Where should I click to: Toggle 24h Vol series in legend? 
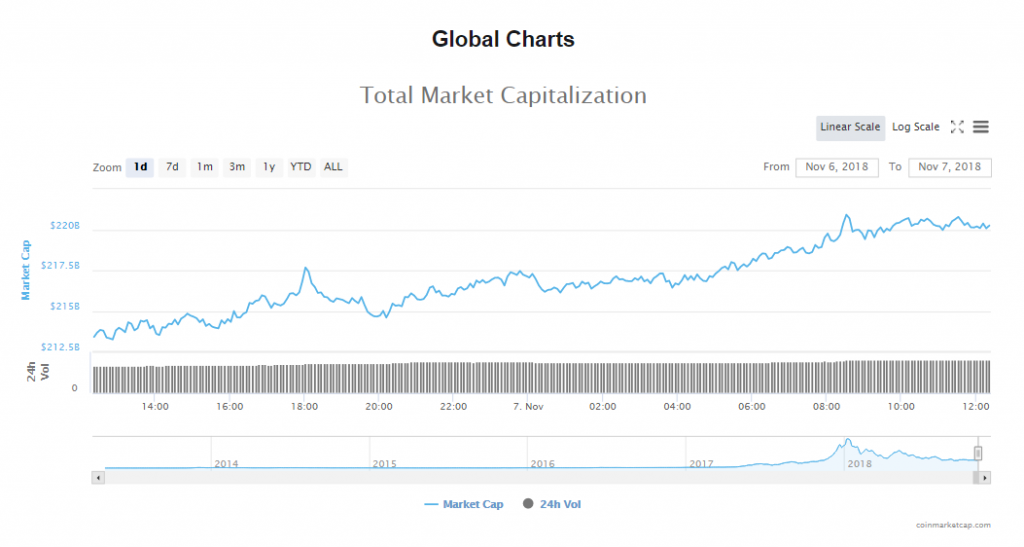coord(551,504)
